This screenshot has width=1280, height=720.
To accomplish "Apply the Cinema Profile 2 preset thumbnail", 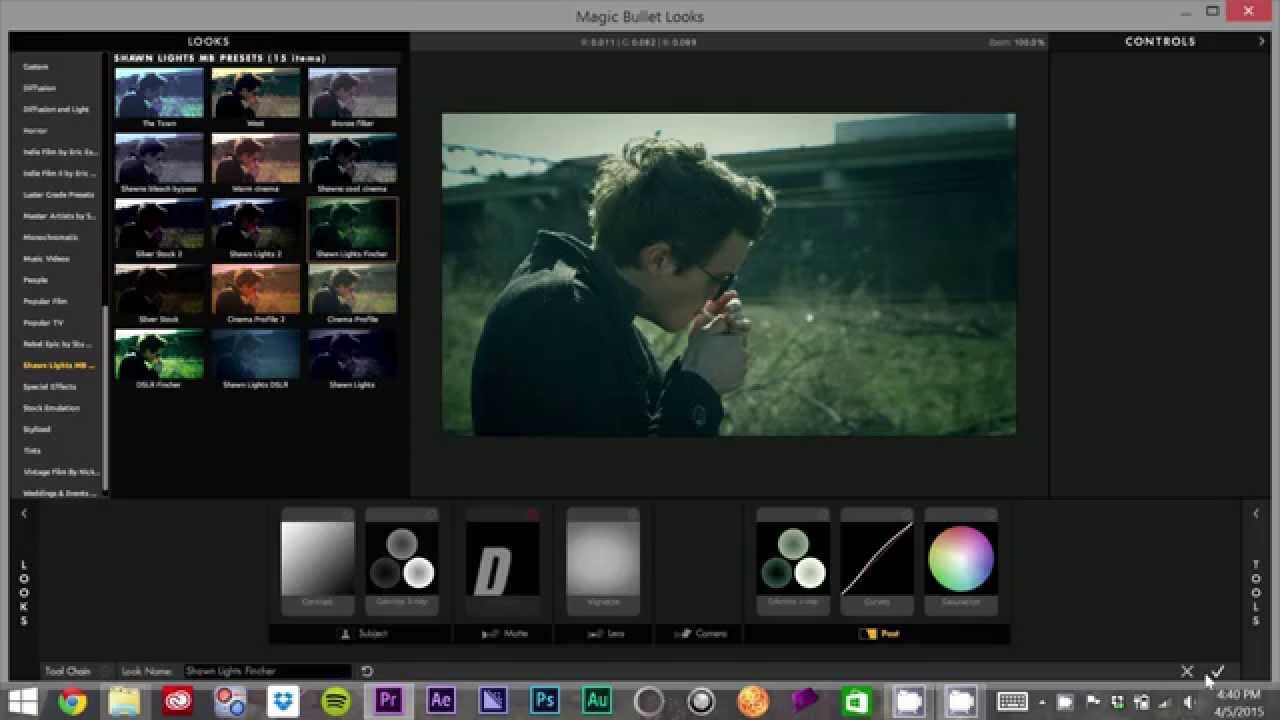I will click(255, 289).
